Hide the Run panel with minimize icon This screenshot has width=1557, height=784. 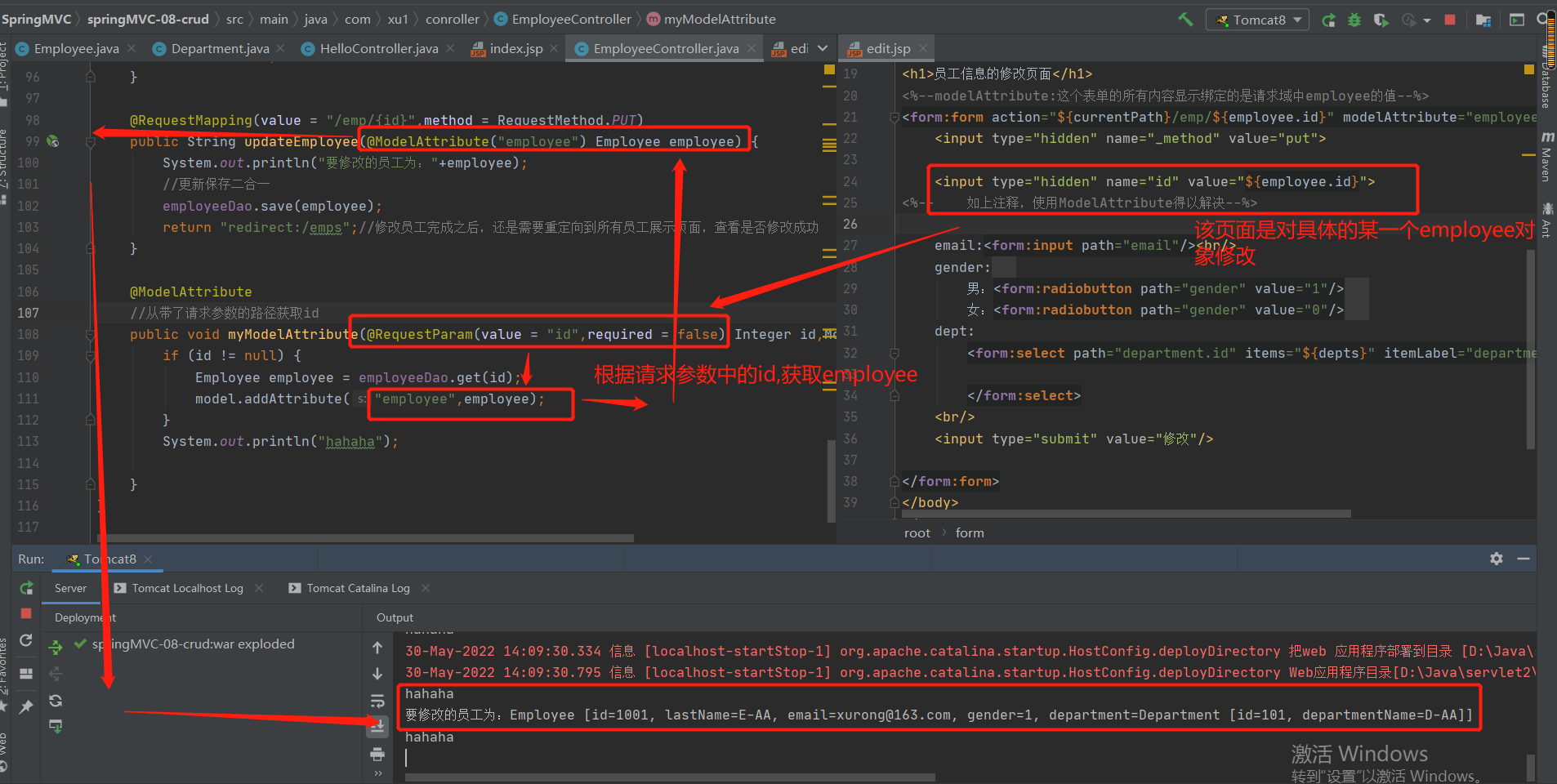tap(1524, 559)
